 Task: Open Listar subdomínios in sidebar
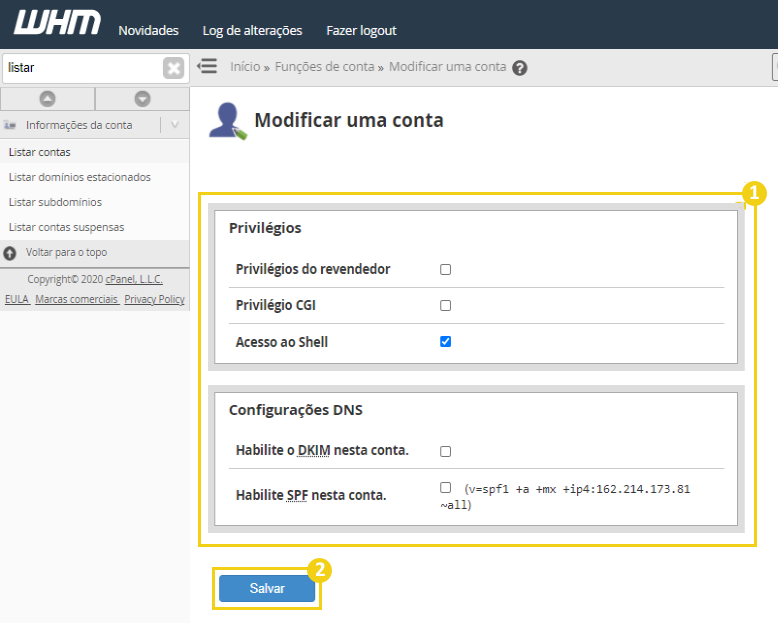click(x=55, y=202)
